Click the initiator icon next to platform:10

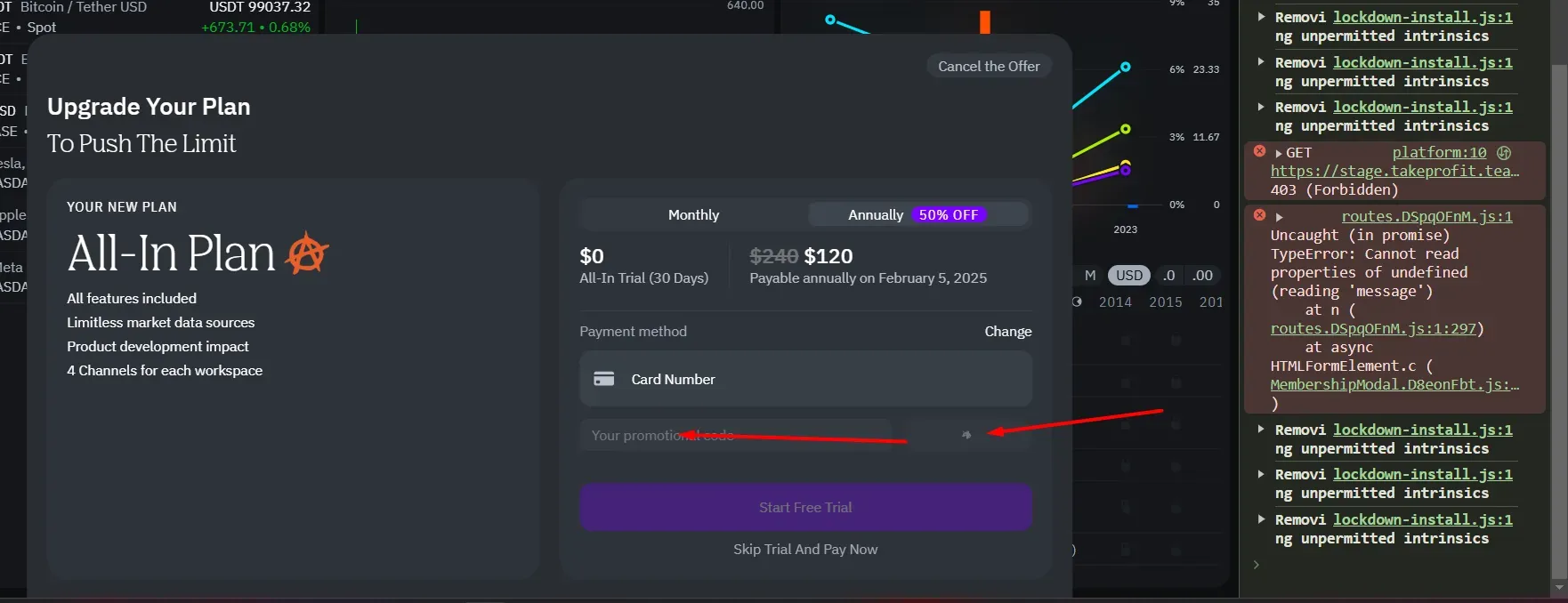click(1504, 153)
